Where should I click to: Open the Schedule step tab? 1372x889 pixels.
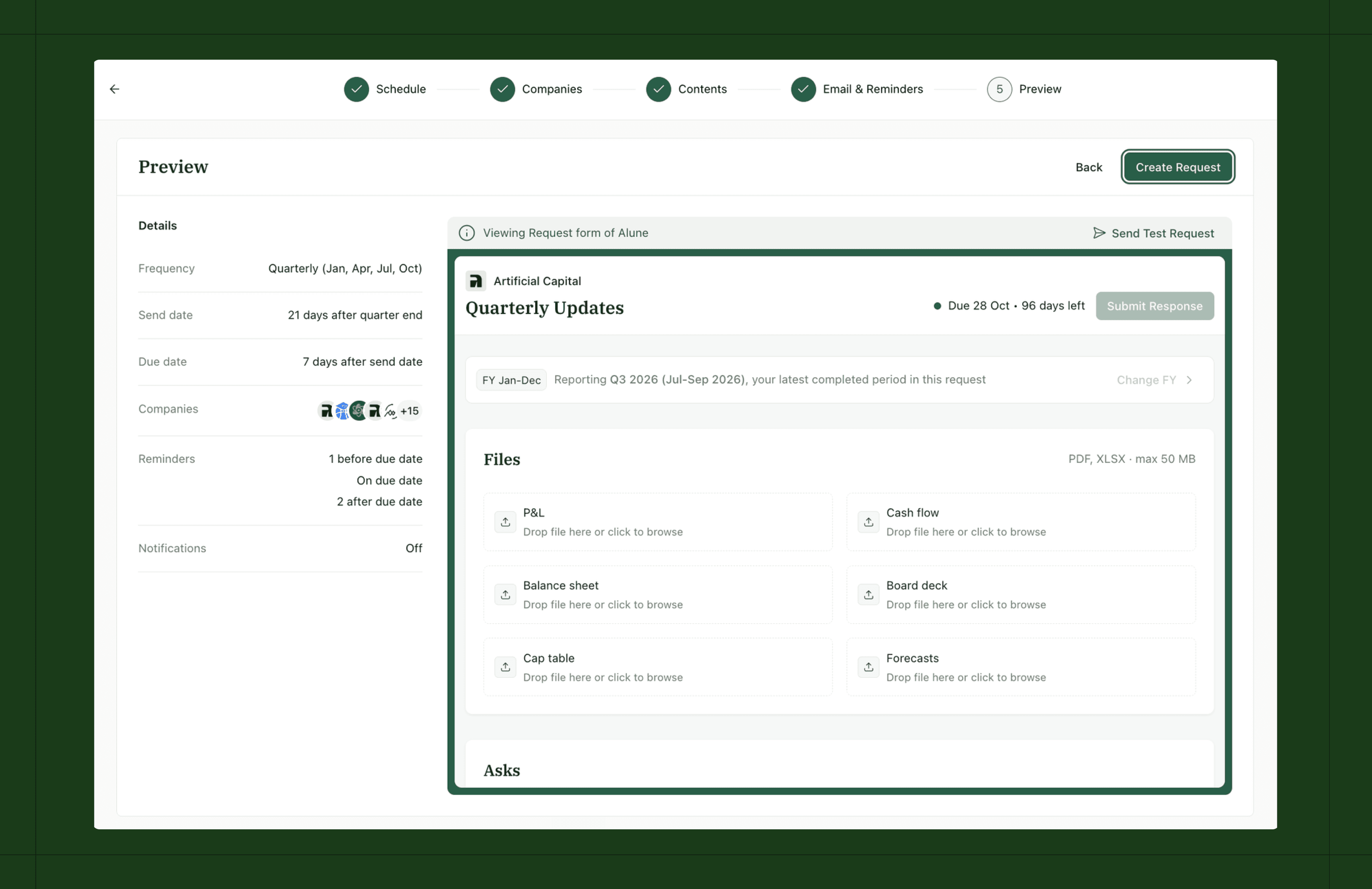click(384, 90)
